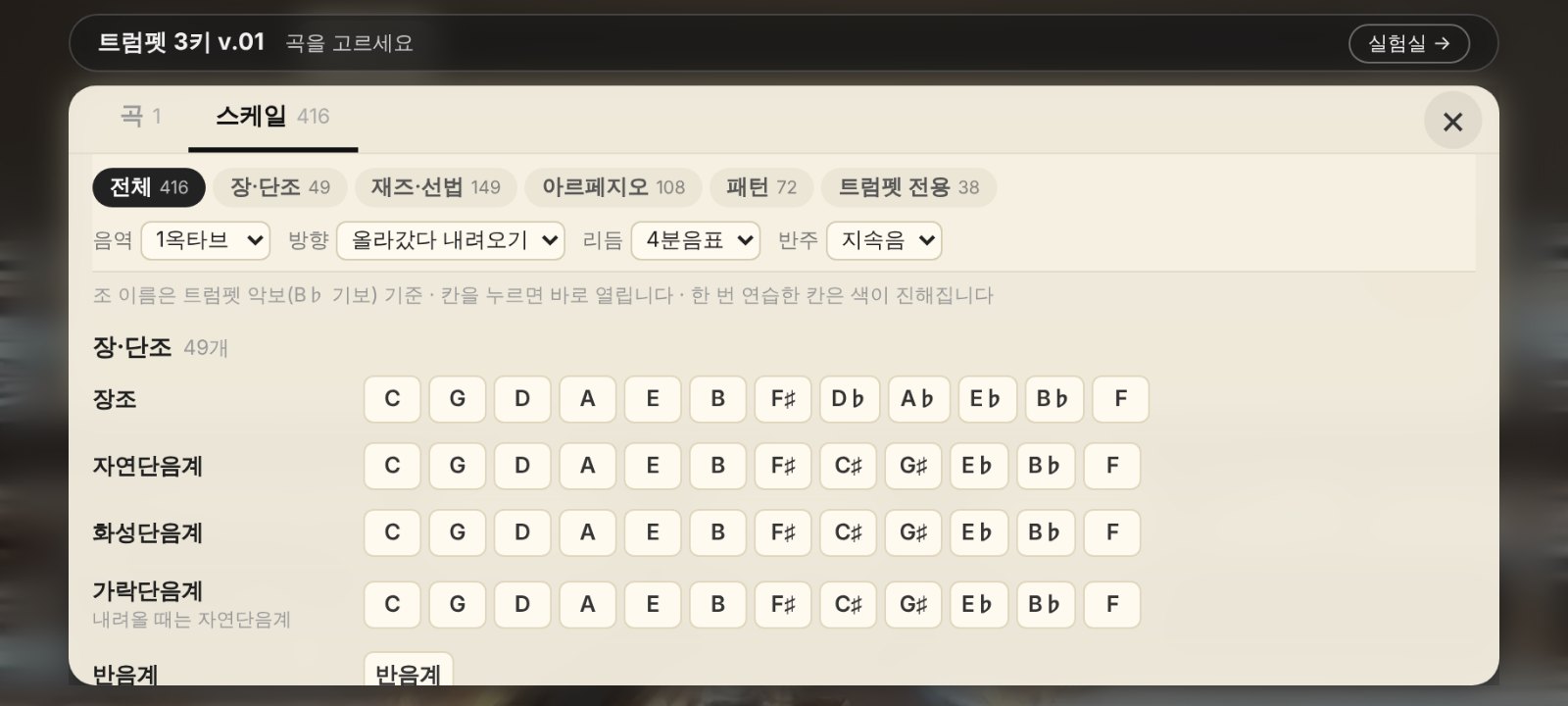Open the 방향 올라갔다 내려오기 dropdown
This screenshot has width=1568, height=706.
(451, 240)
